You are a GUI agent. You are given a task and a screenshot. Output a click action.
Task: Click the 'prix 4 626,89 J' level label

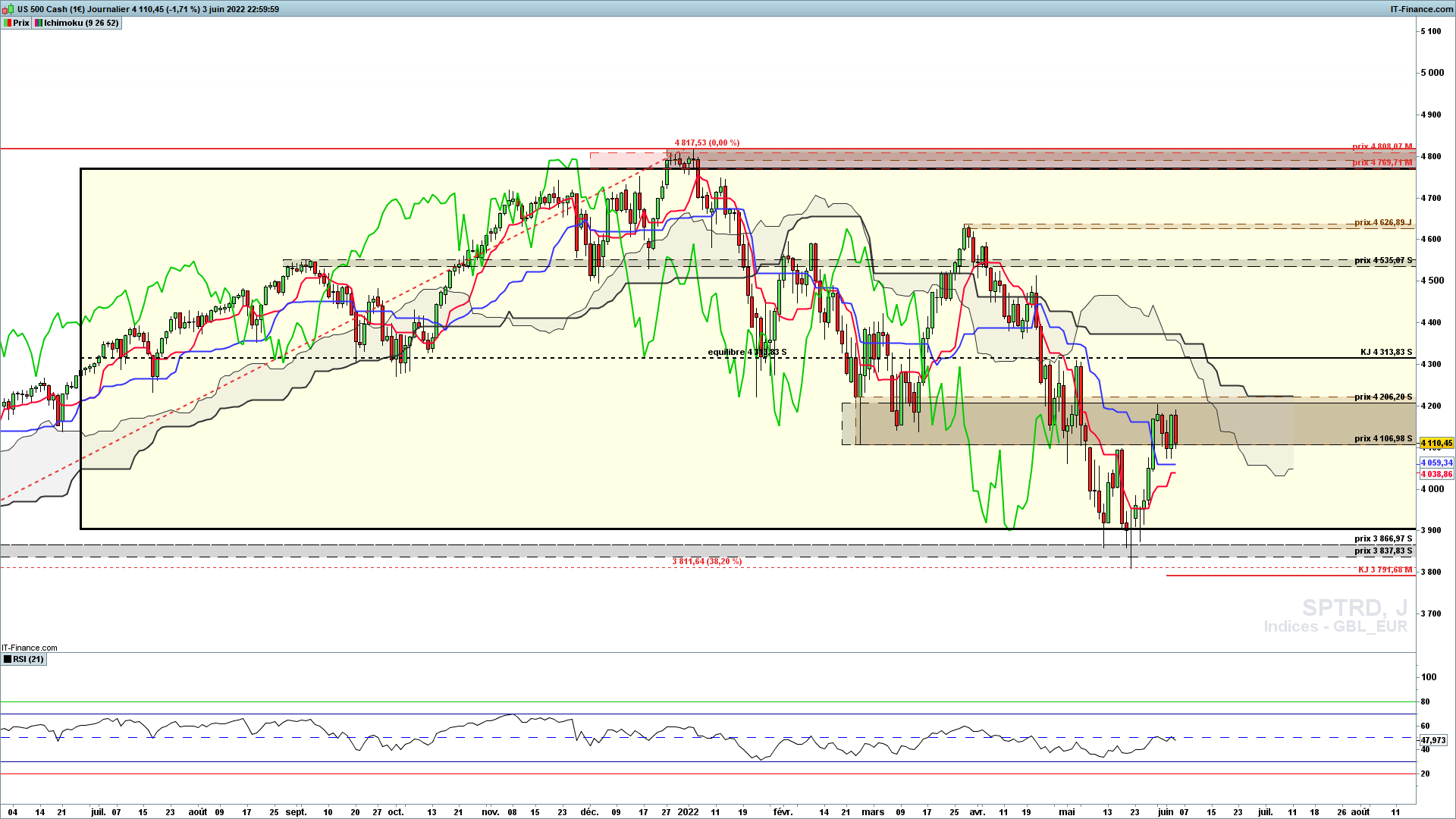click(x=1383, y=222)
